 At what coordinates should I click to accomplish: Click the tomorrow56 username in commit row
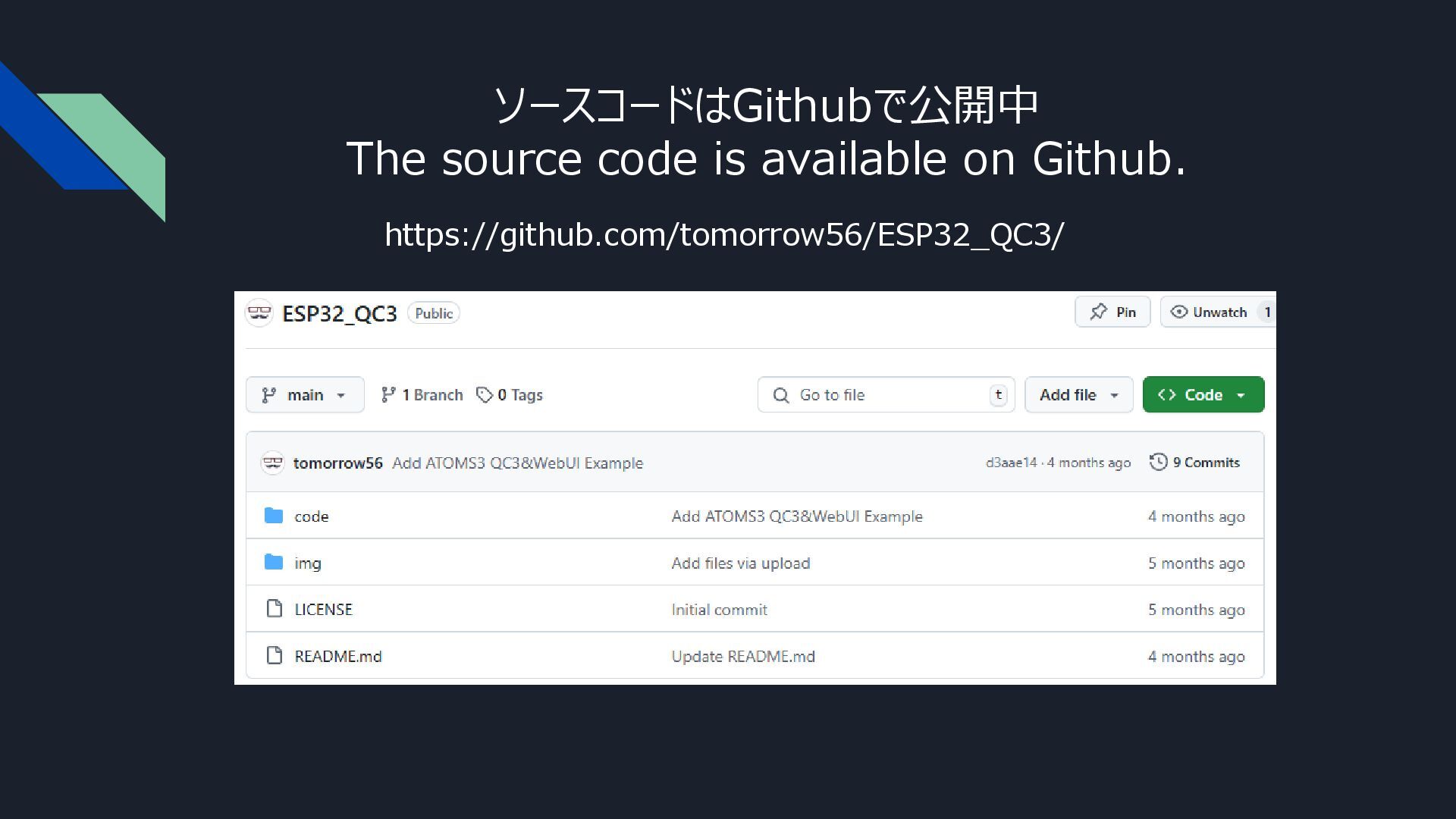point(337,463)
